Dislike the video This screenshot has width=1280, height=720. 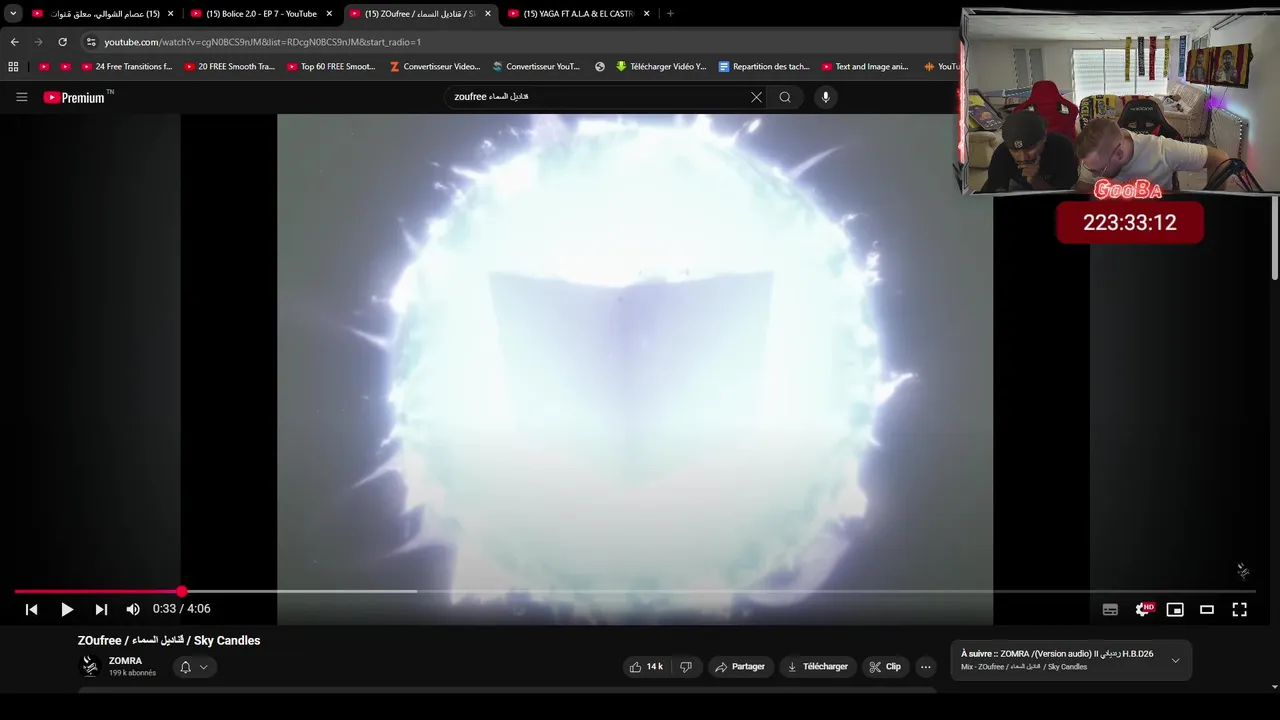point(686,667)
